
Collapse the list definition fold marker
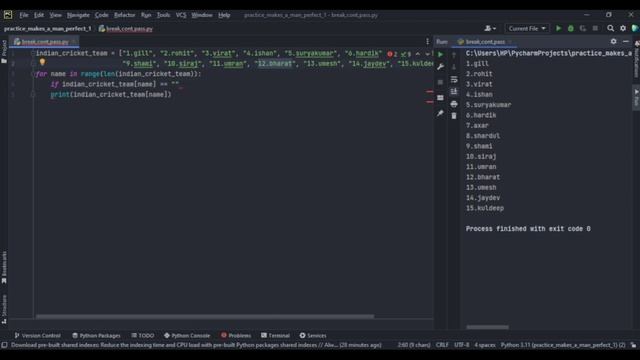click(x=33, y=53)
